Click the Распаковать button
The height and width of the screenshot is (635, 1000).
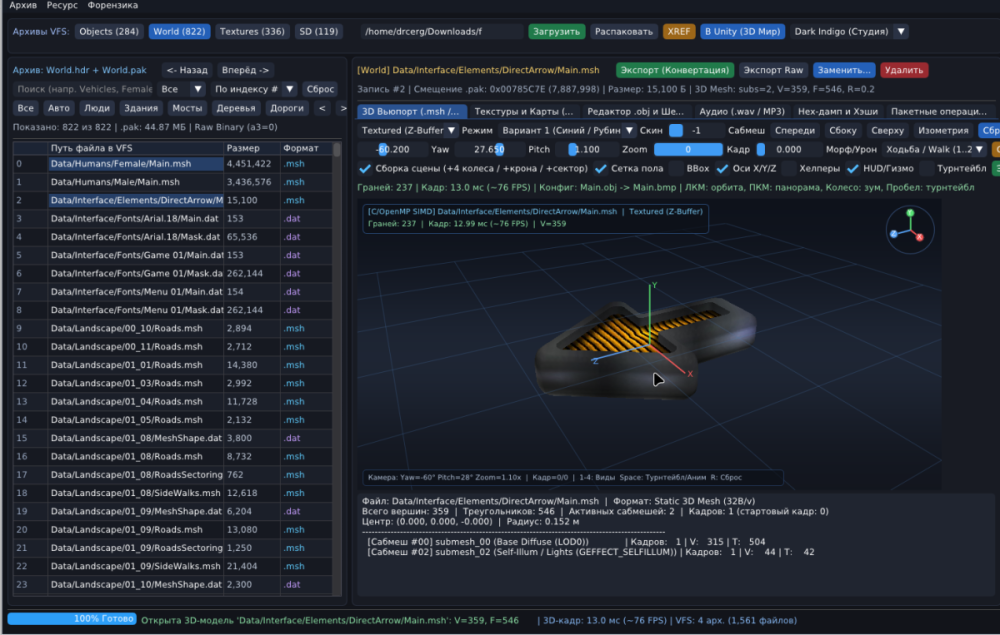pos(624,31)
